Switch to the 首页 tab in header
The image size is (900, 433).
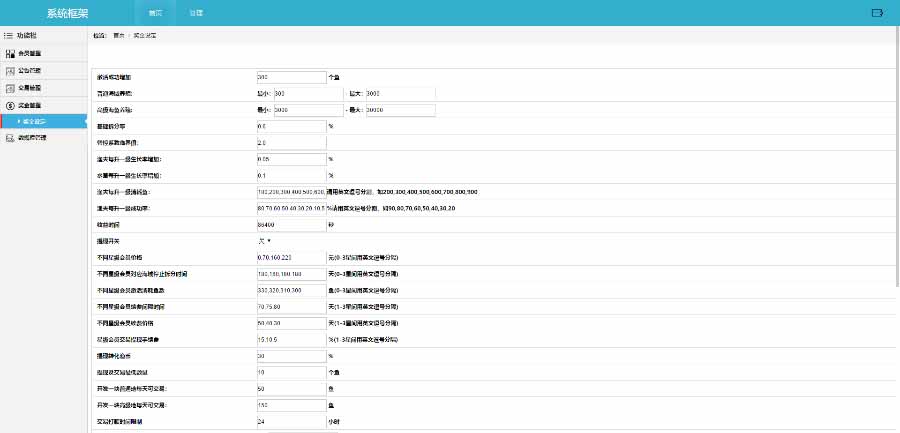coord(154,13)
